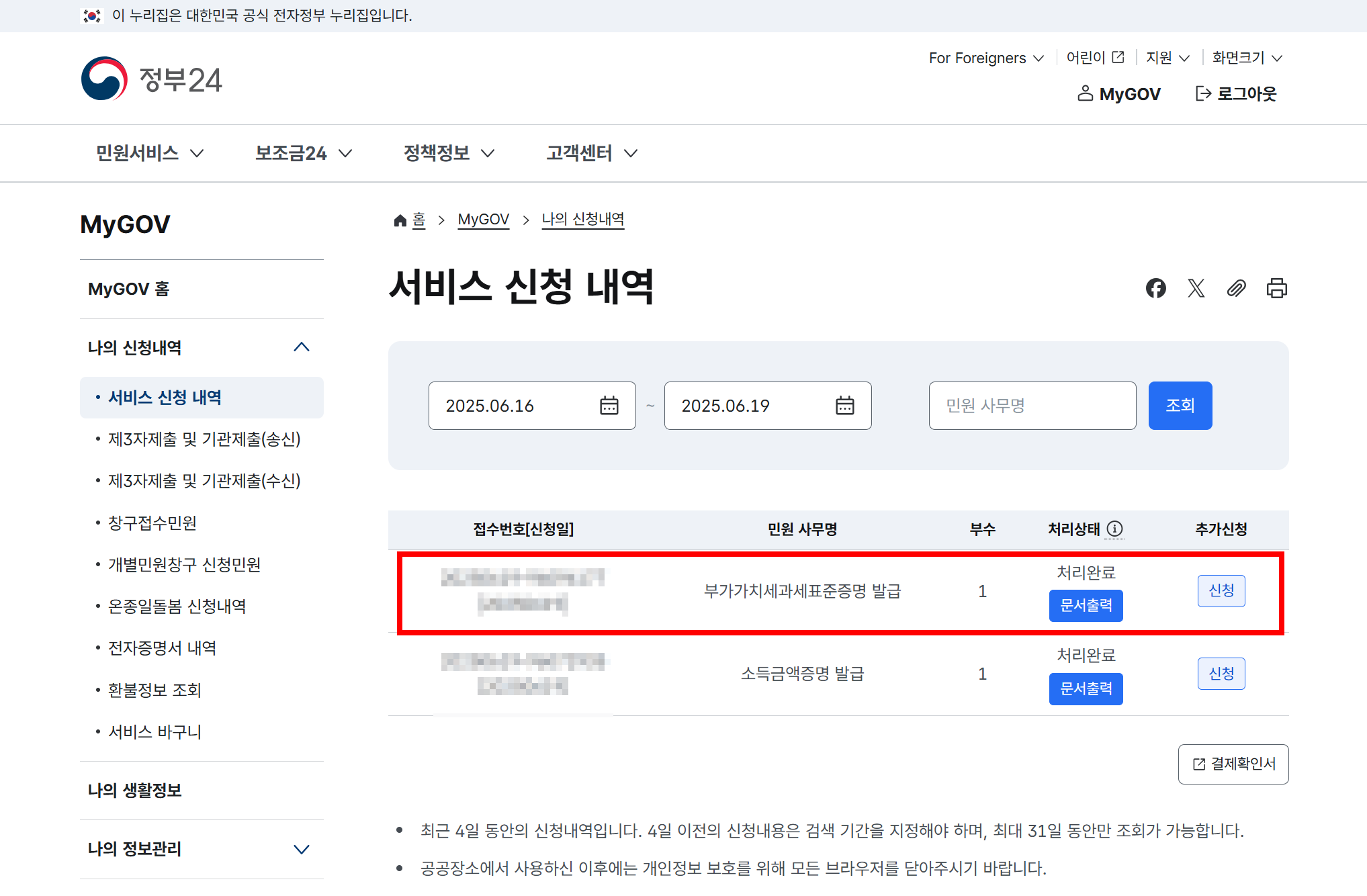Viewport: 1367px width, 896px height.
Task: Click the 처리상태 info icon
Action: (1114, 529)
